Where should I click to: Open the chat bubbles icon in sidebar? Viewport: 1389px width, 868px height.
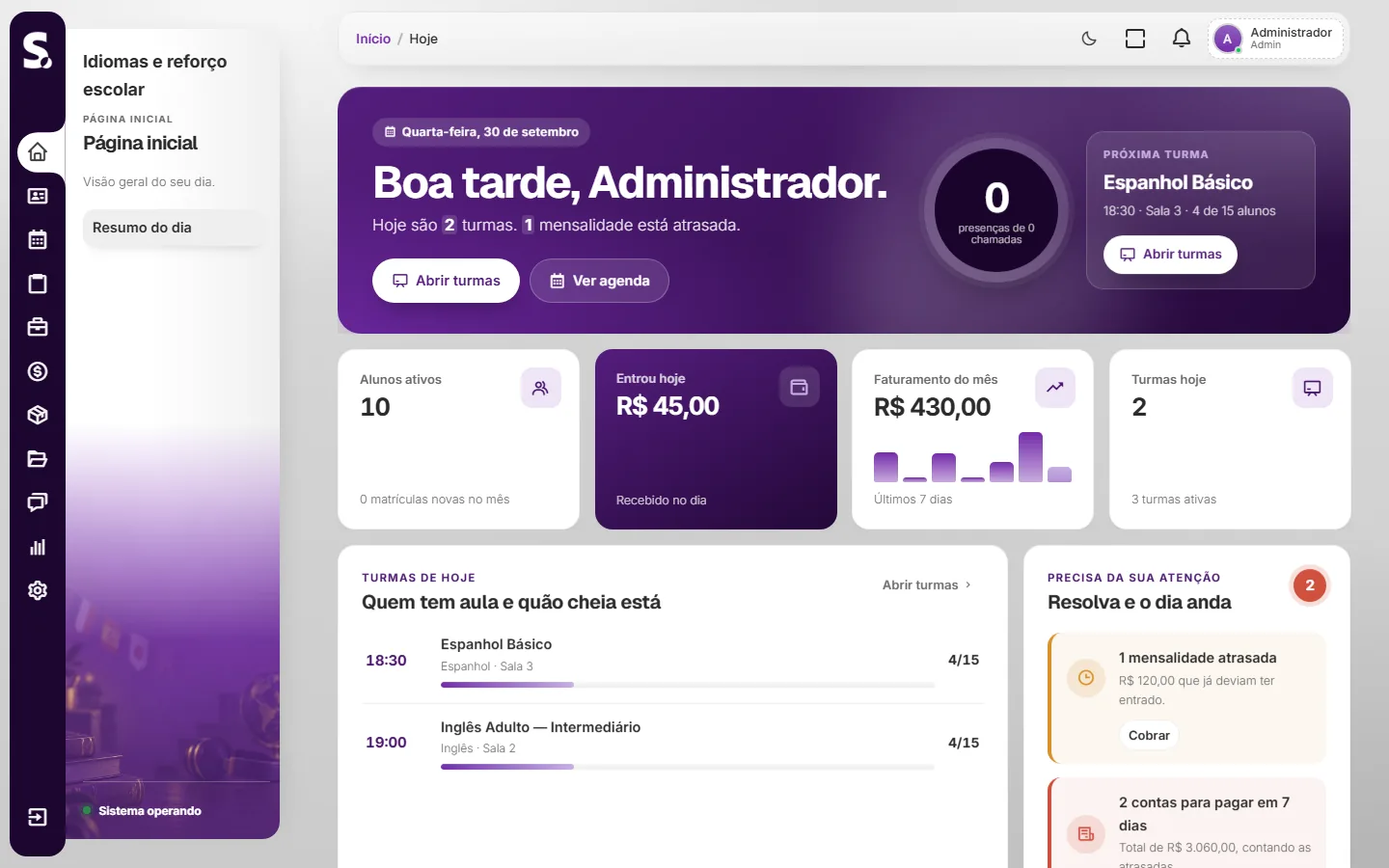click(x=38, y=502)
